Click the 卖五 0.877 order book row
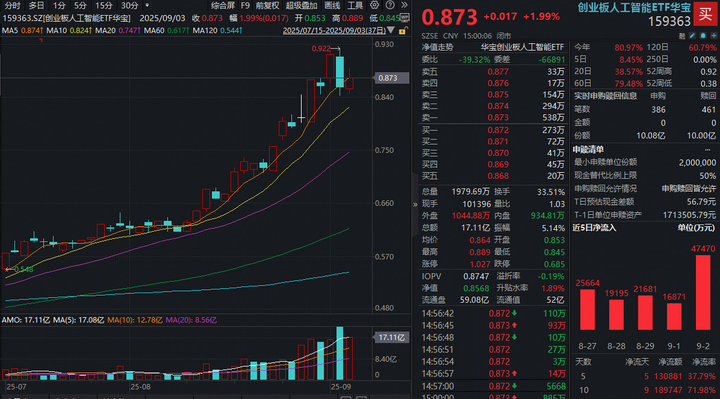The image size is (720, 399). pyautogui.click(x=493, y=72)
